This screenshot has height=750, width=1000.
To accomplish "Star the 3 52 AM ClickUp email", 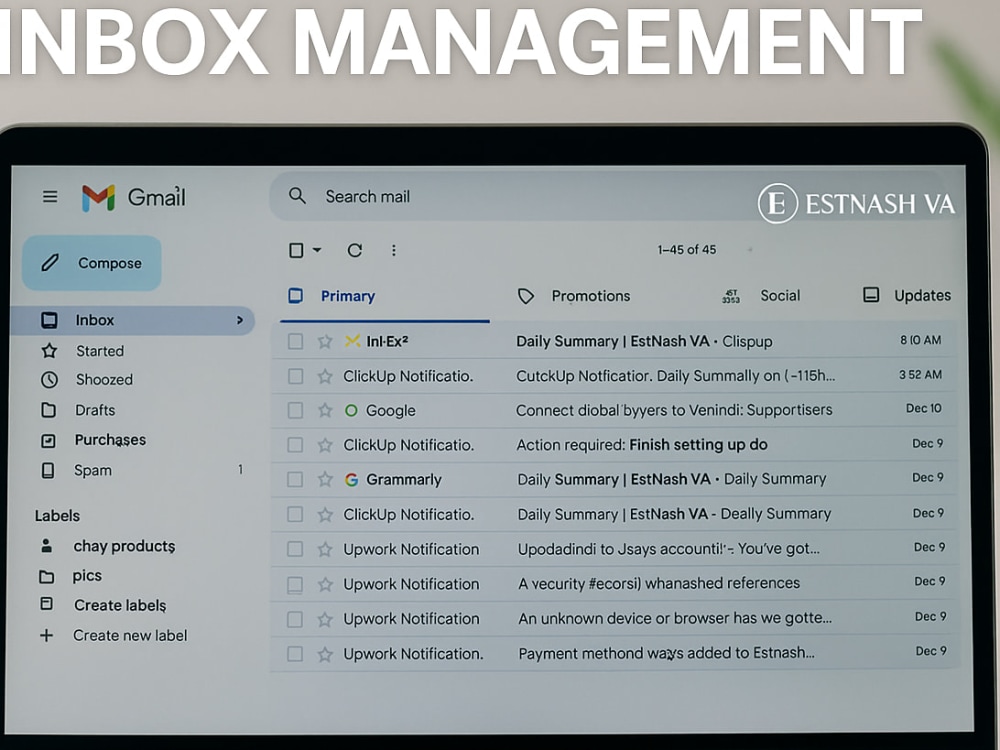I will 325,376.
